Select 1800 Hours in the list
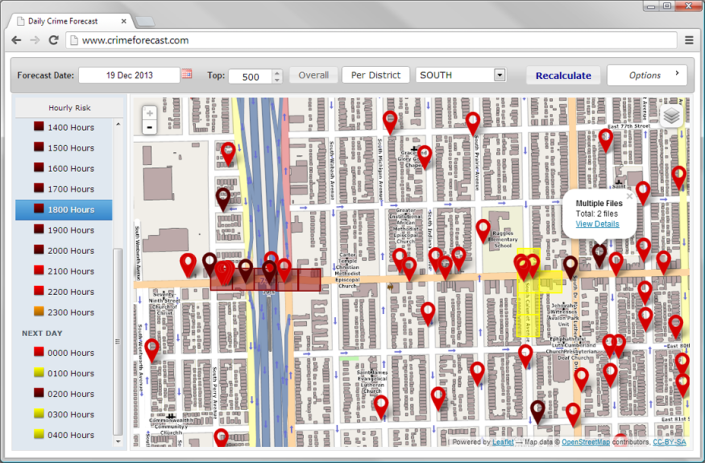This screenshot has height=463, width=705. tap(64, 209)
